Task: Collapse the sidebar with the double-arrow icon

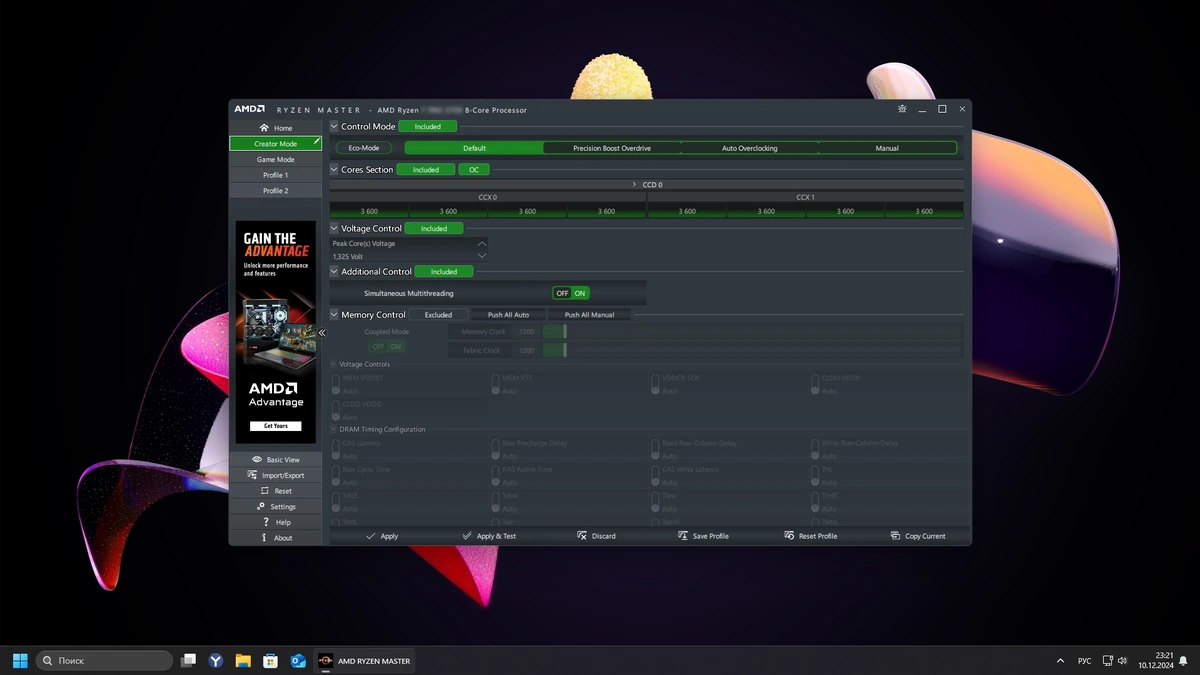Action: [322, 333]
